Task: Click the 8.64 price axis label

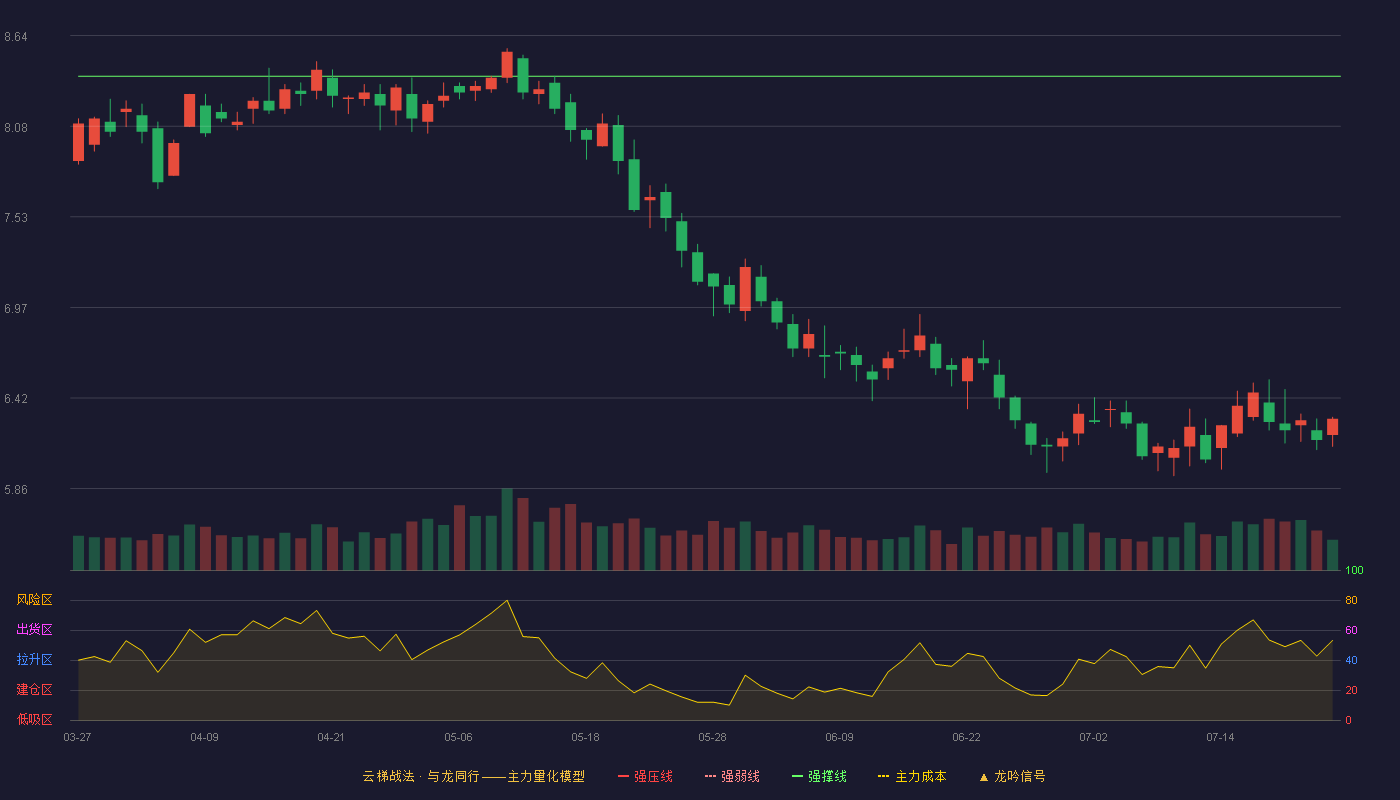Action: click(16, 37)
